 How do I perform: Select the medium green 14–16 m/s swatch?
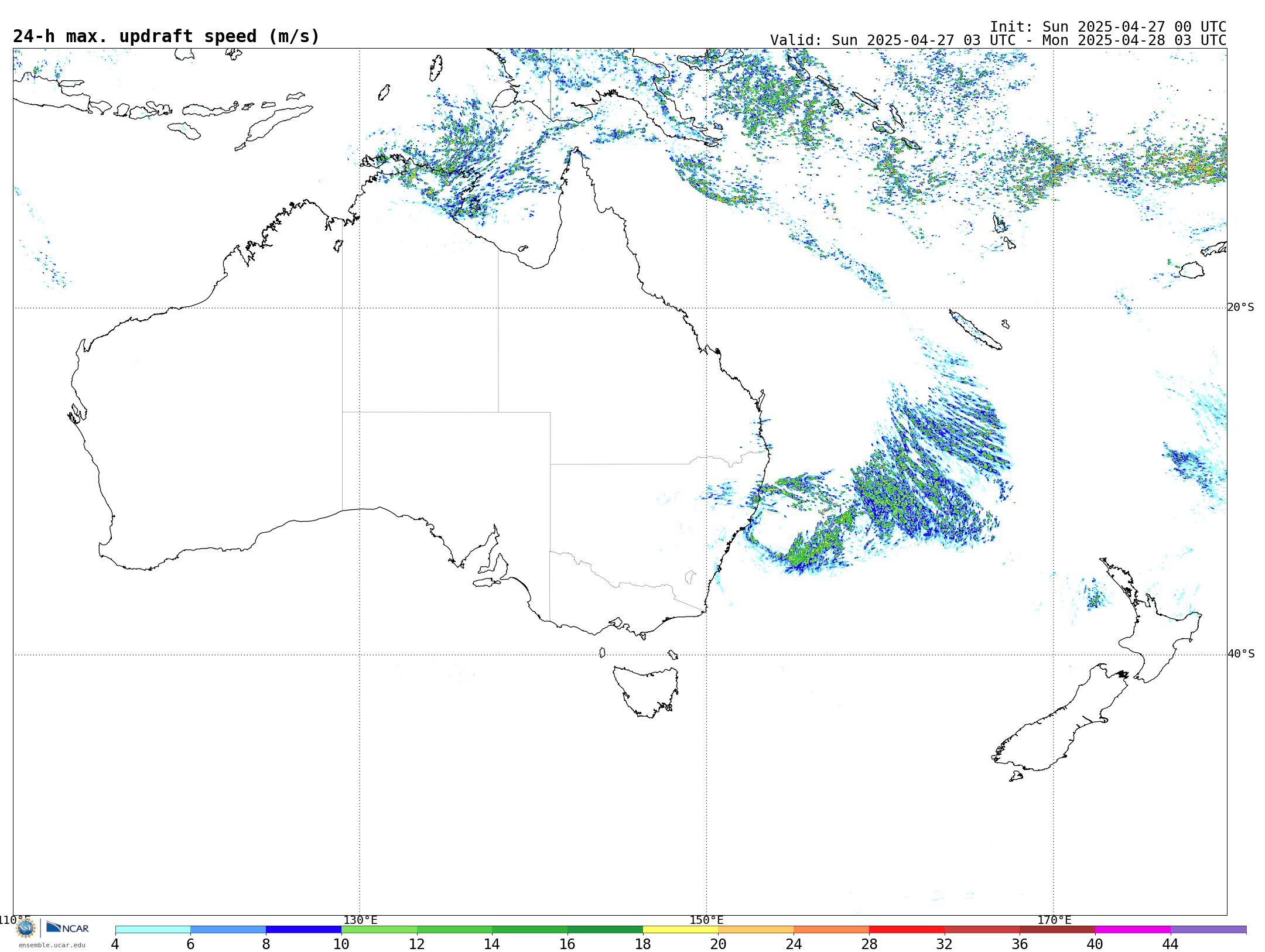(x=530, y=930)
